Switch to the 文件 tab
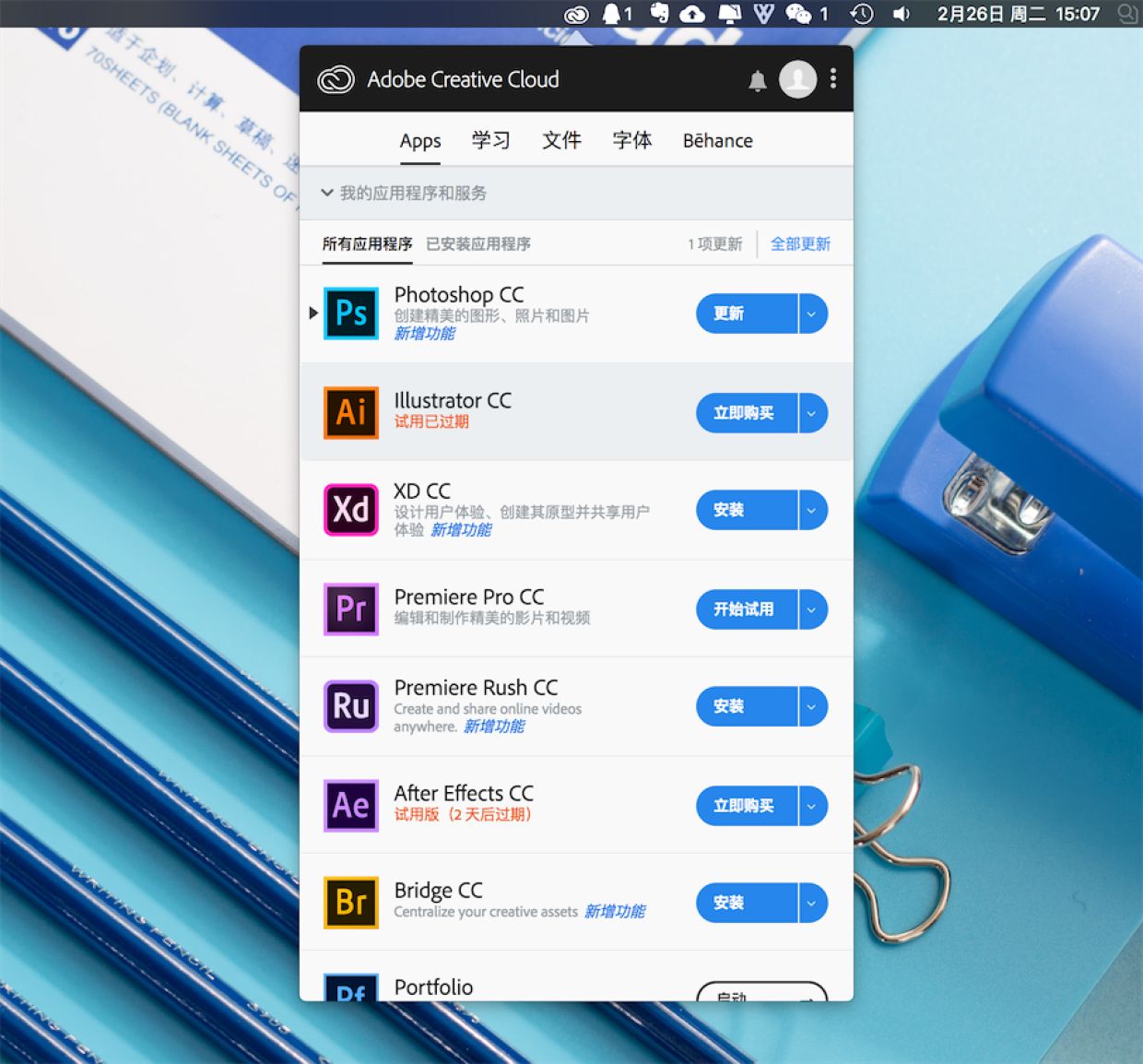 [561, 140]
